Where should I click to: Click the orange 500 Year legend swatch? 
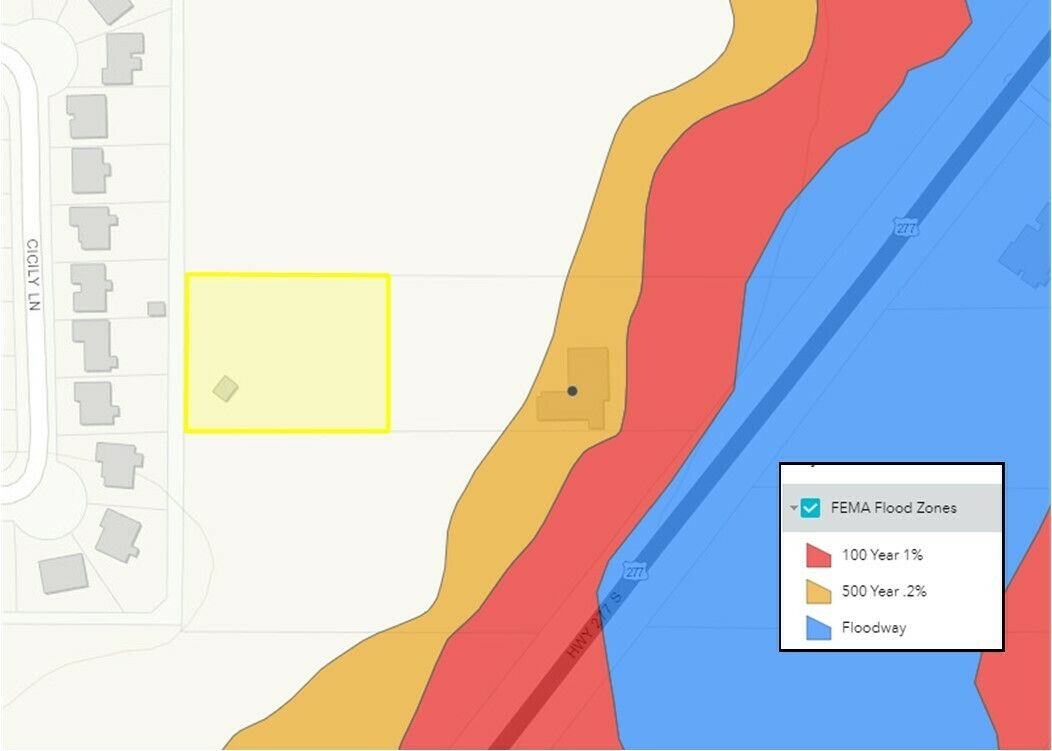coord(819,592)
